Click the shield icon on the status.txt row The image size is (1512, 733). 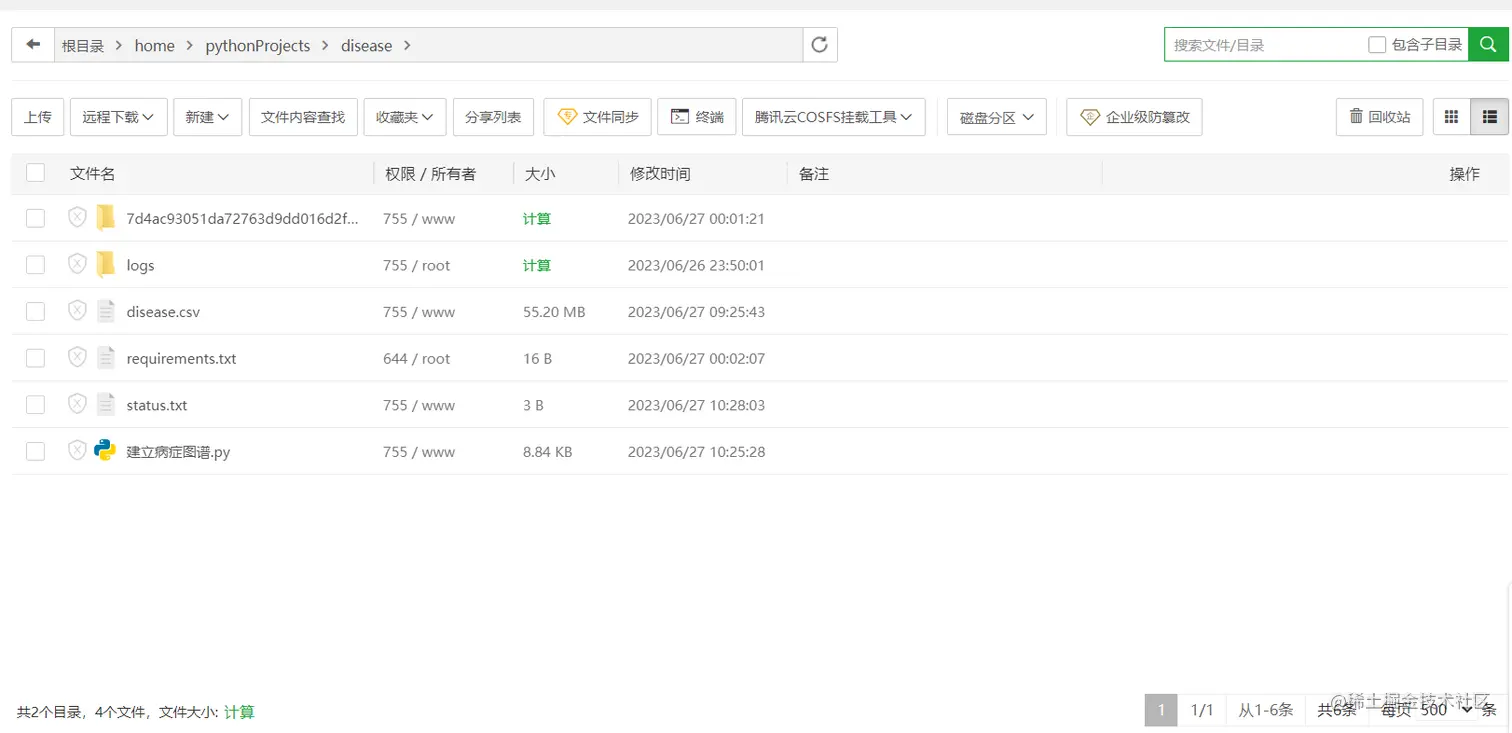click(x=77, y=404)
